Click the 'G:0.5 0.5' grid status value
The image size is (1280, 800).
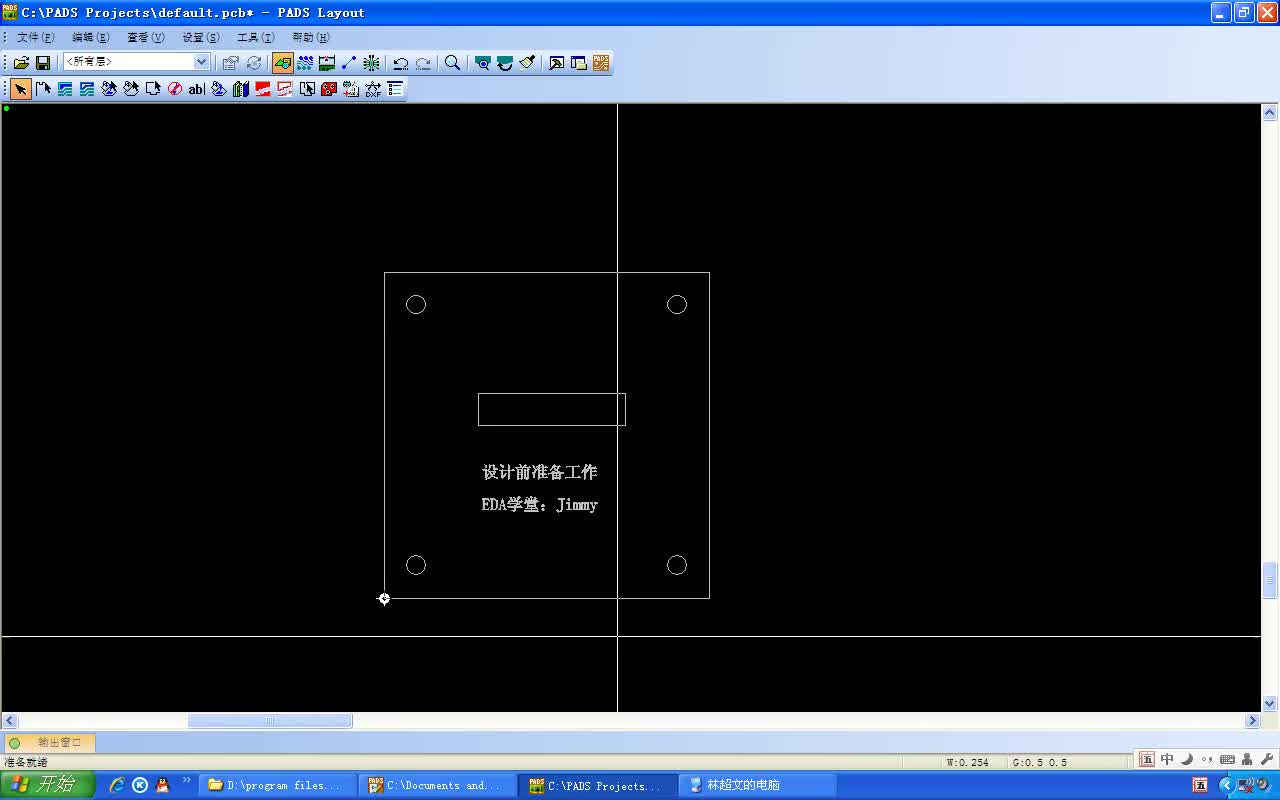1040,762
